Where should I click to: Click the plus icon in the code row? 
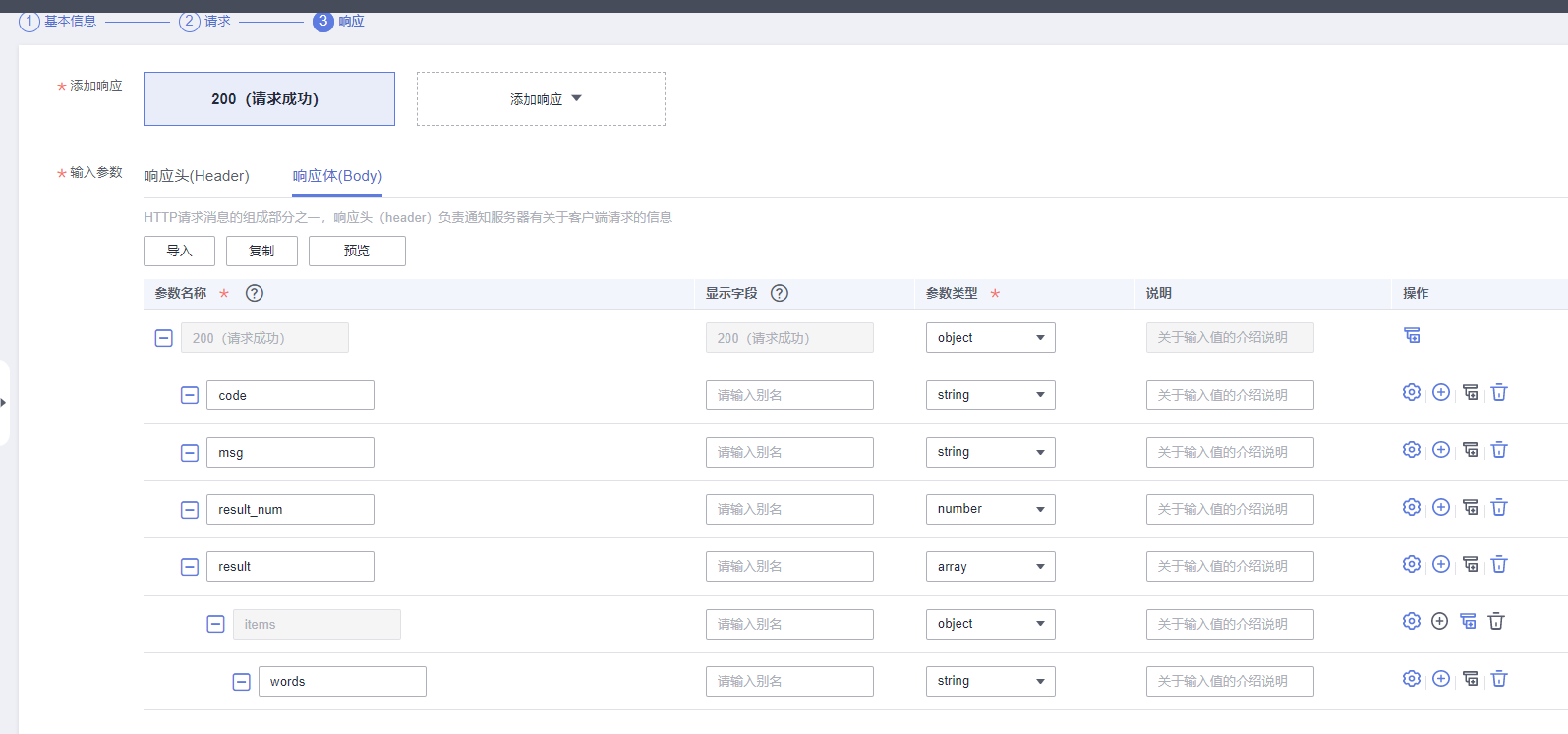(x=1441, y=393)
